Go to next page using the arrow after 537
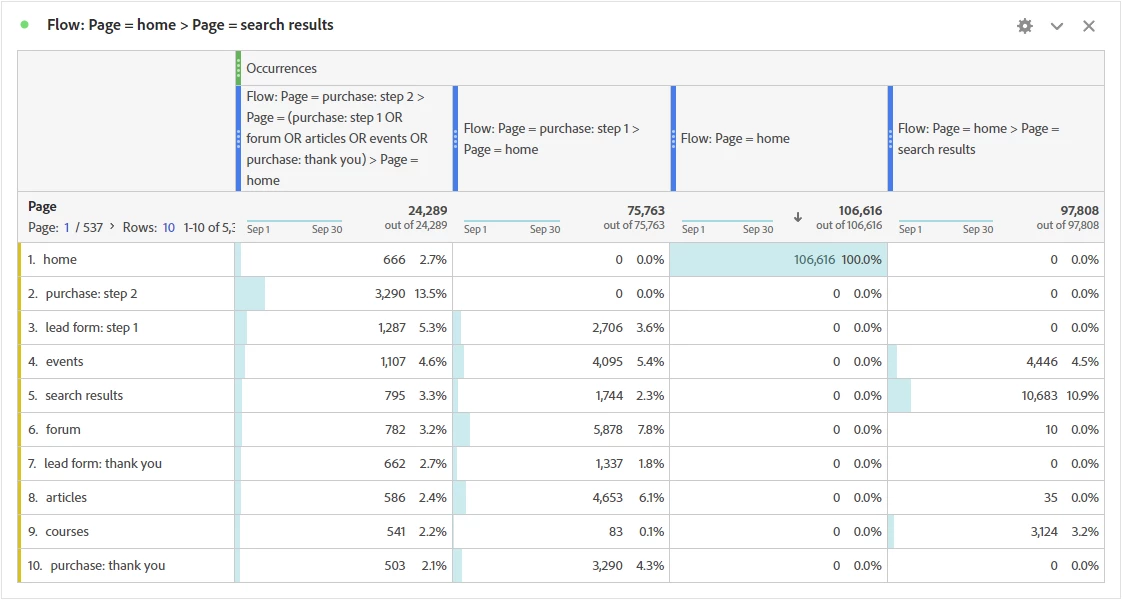 [112, 227]
